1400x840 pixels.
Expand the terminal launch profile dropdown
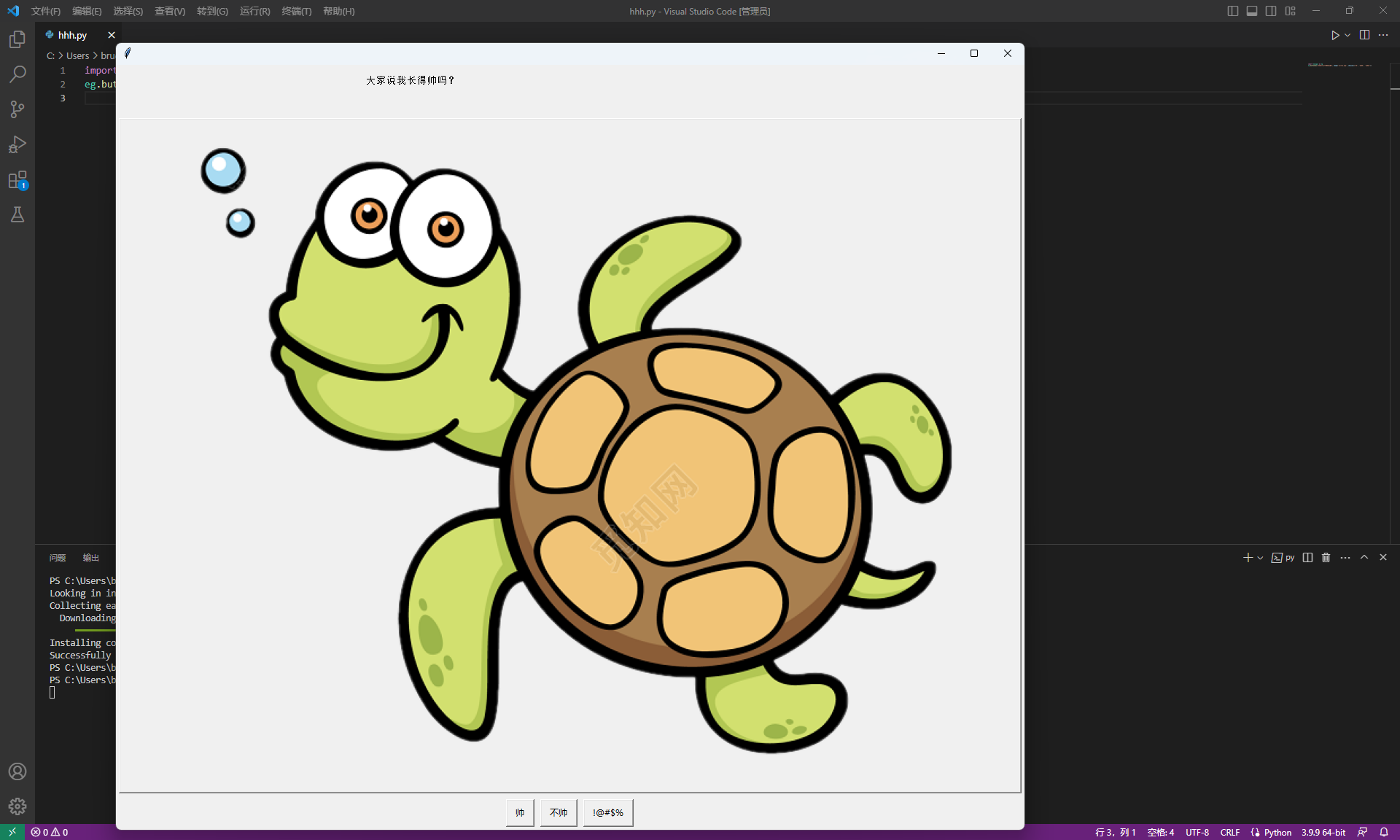coord(1260,558)
